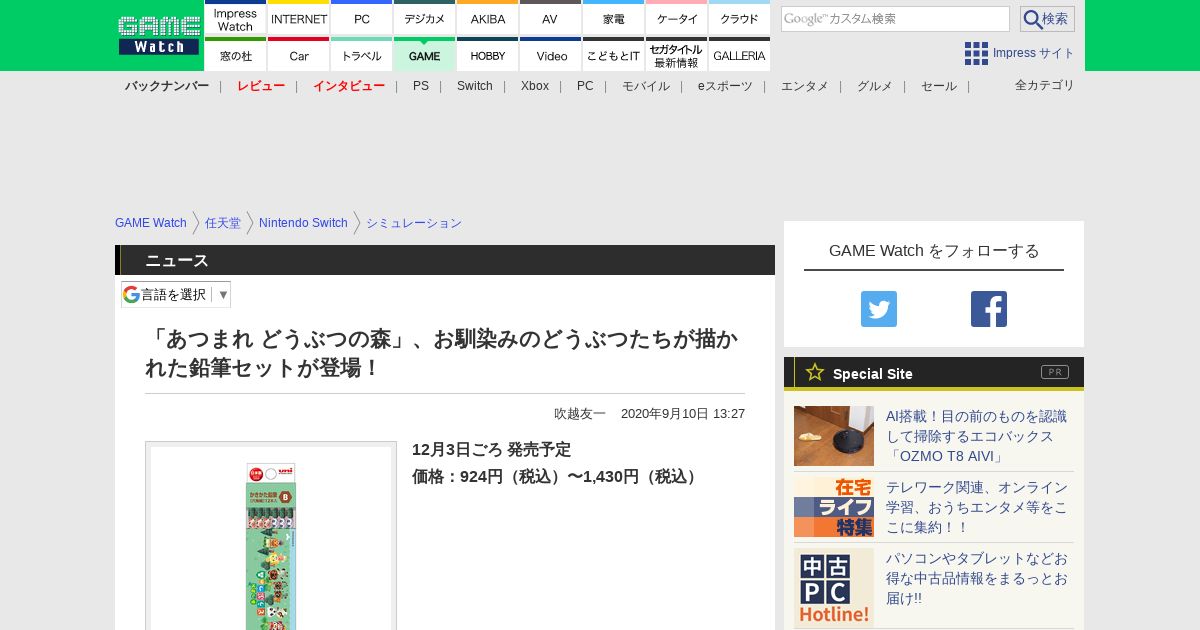Open the AKIBA tab
The width and height of the screenshot is (1200, 630).
[x=488, y=19]
